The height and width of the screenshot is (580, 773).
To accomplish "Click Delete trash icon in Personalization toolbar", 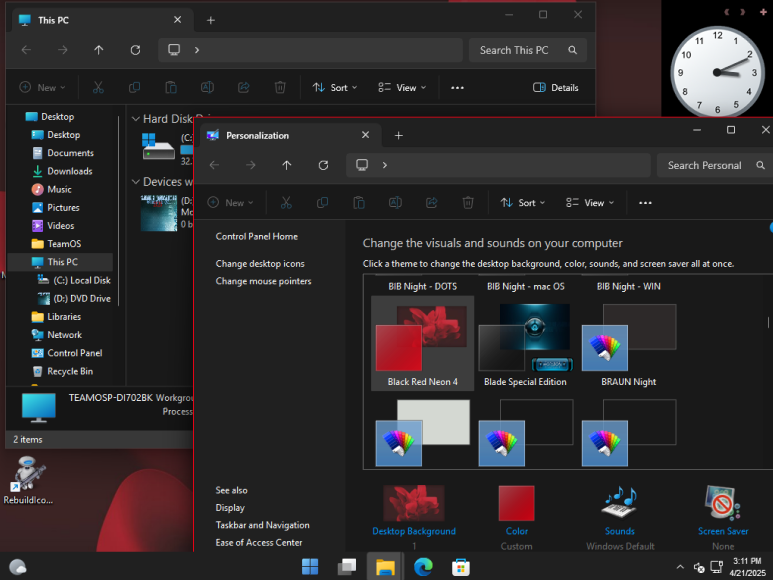I will 468,203.
